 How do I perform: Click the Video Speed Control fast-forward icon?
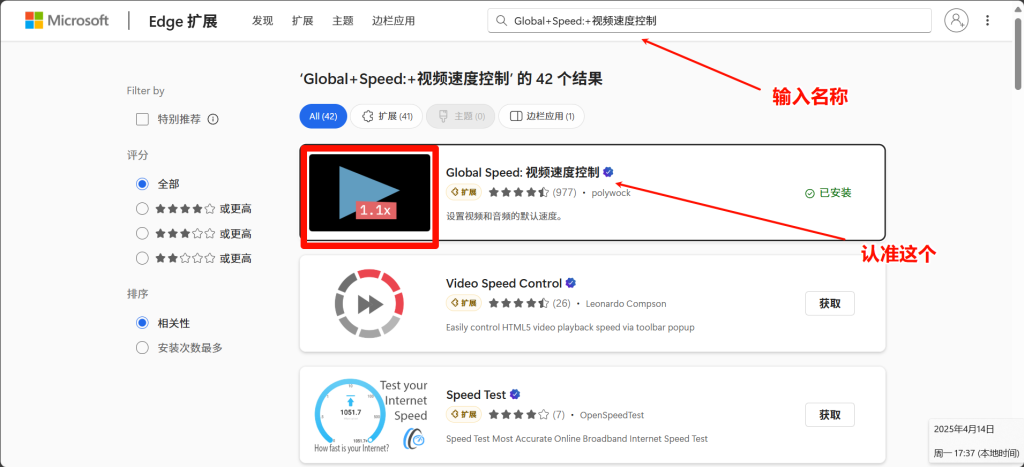click(x=369, y=304)
